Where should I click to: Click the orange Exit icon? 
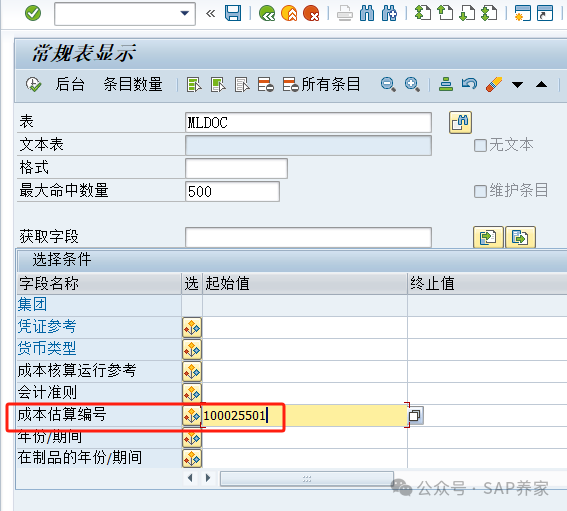coord(289,13)
